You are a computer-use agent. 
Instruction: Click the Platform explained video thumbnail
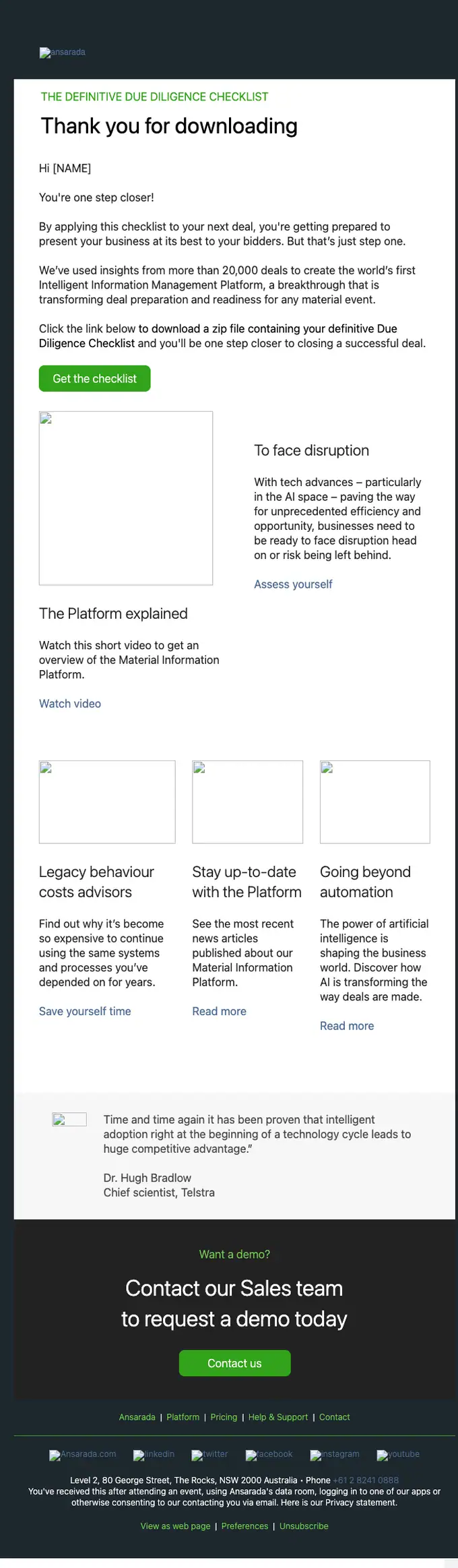point(126,498)
